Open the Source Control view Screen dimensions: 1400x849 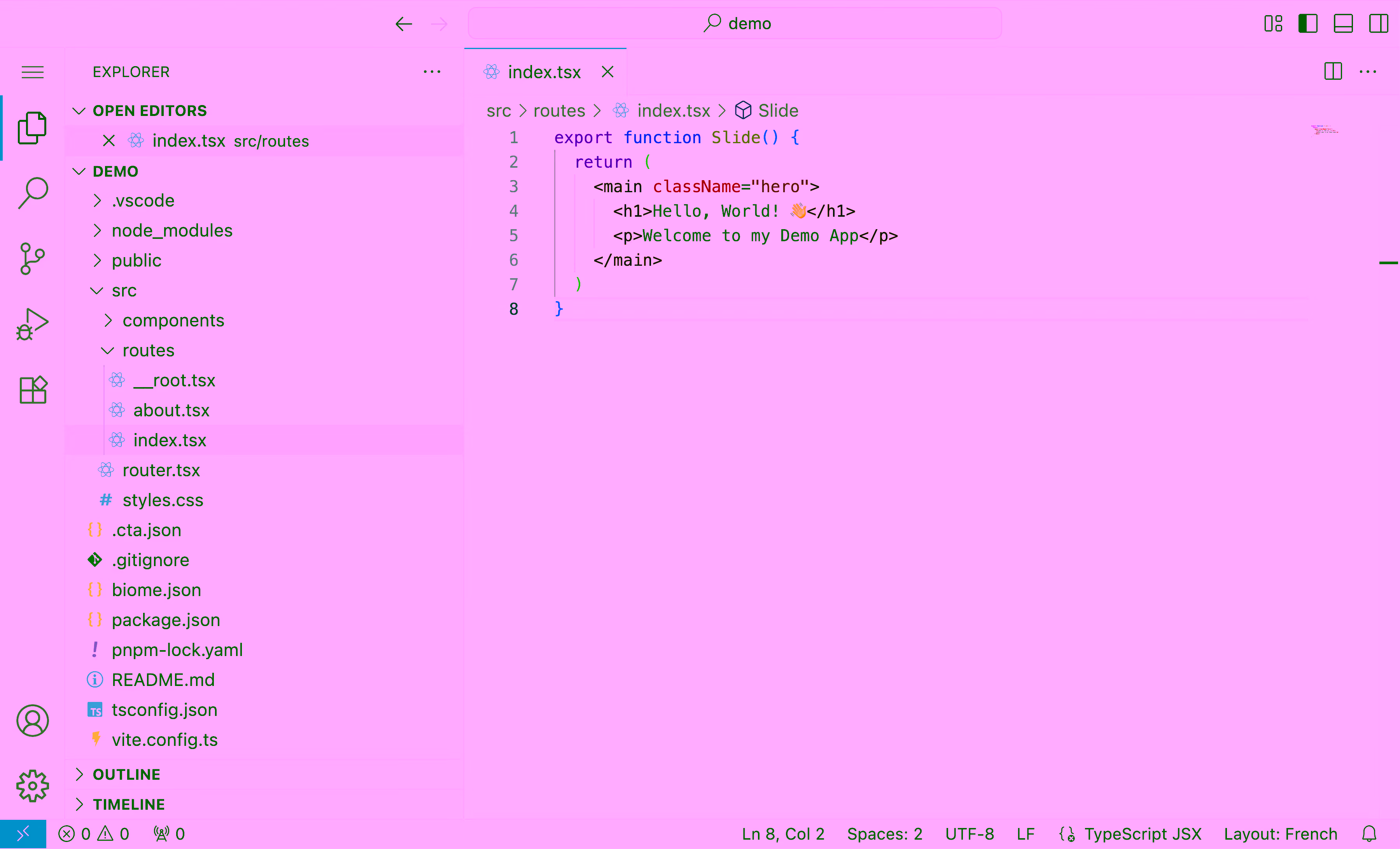32,259
